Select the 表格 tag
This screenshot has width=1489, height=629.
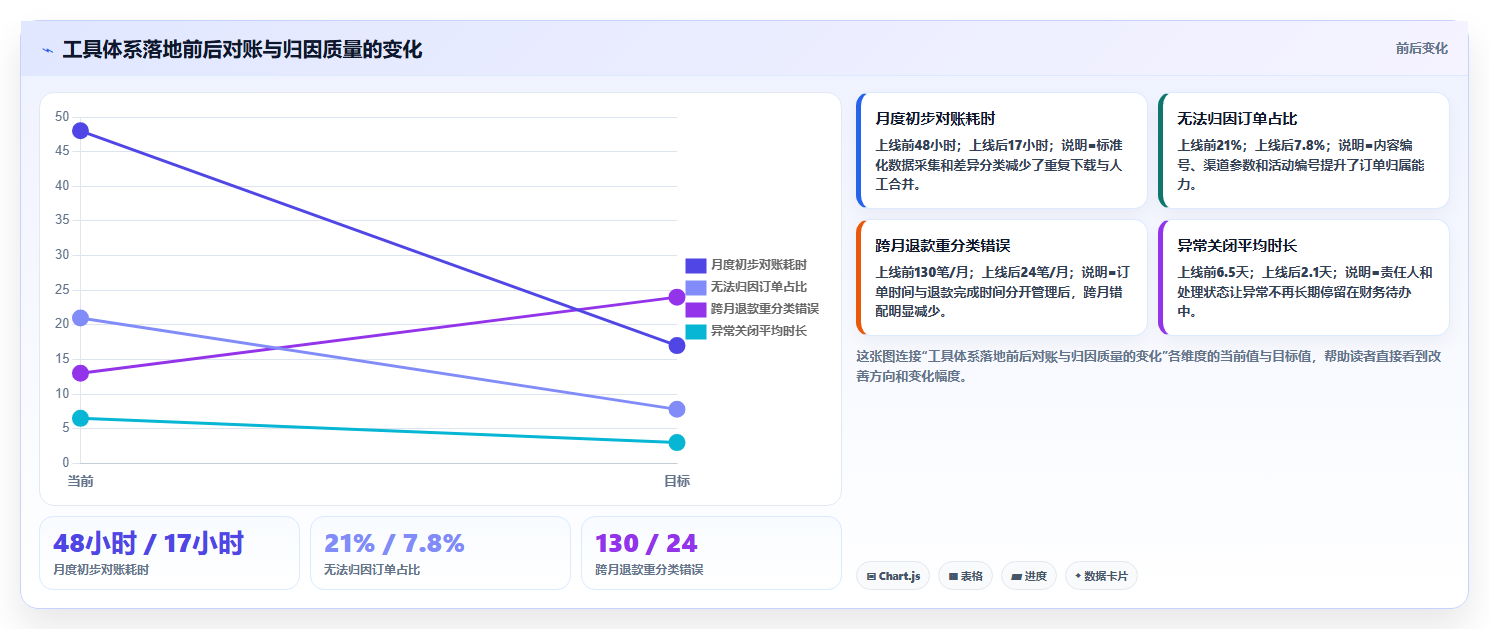pos(965,576)
